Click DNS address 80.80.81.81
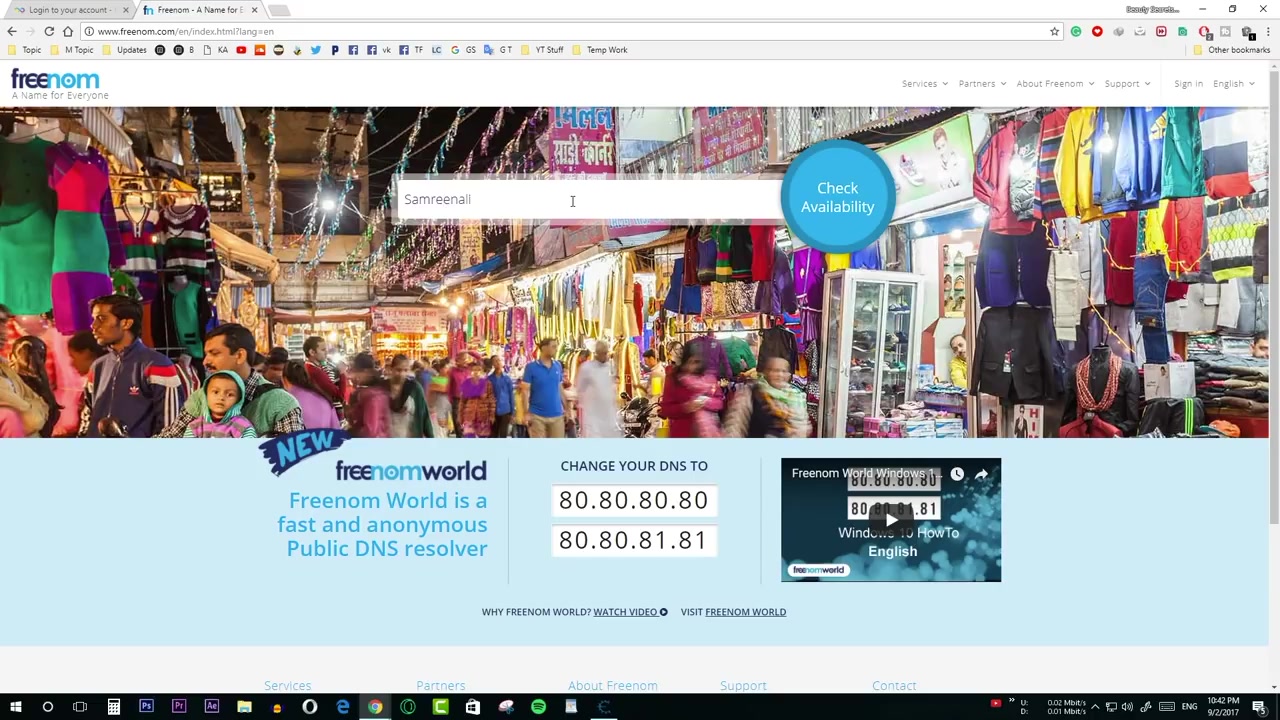The width and height of the screenshot is (1280, 720). (x=633, y=540)
